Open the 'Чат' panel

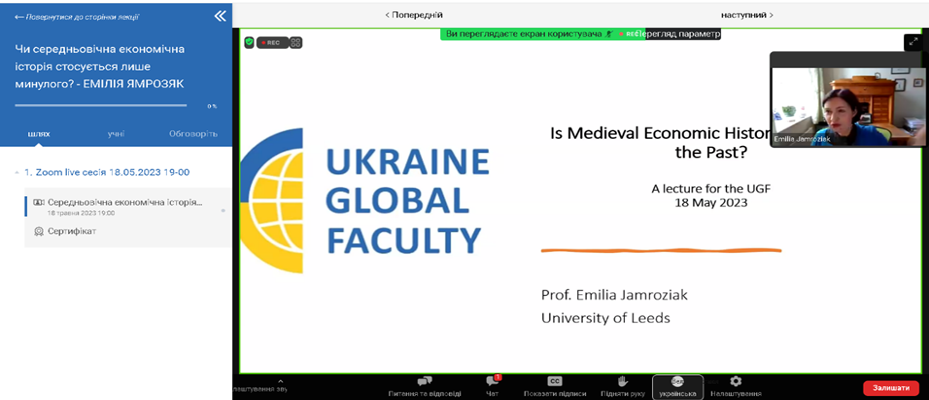491,386
